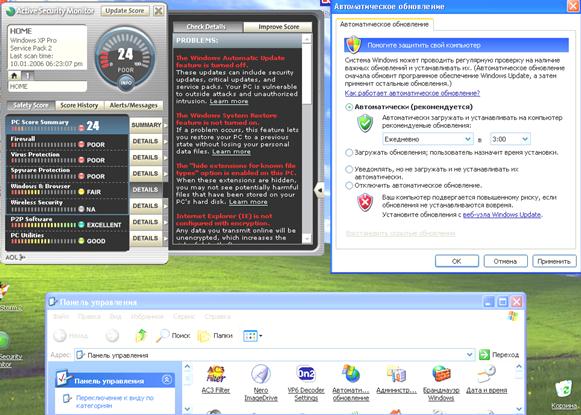
Task: Open the Справка menu in Control Panel
Action: click(217, 317)
